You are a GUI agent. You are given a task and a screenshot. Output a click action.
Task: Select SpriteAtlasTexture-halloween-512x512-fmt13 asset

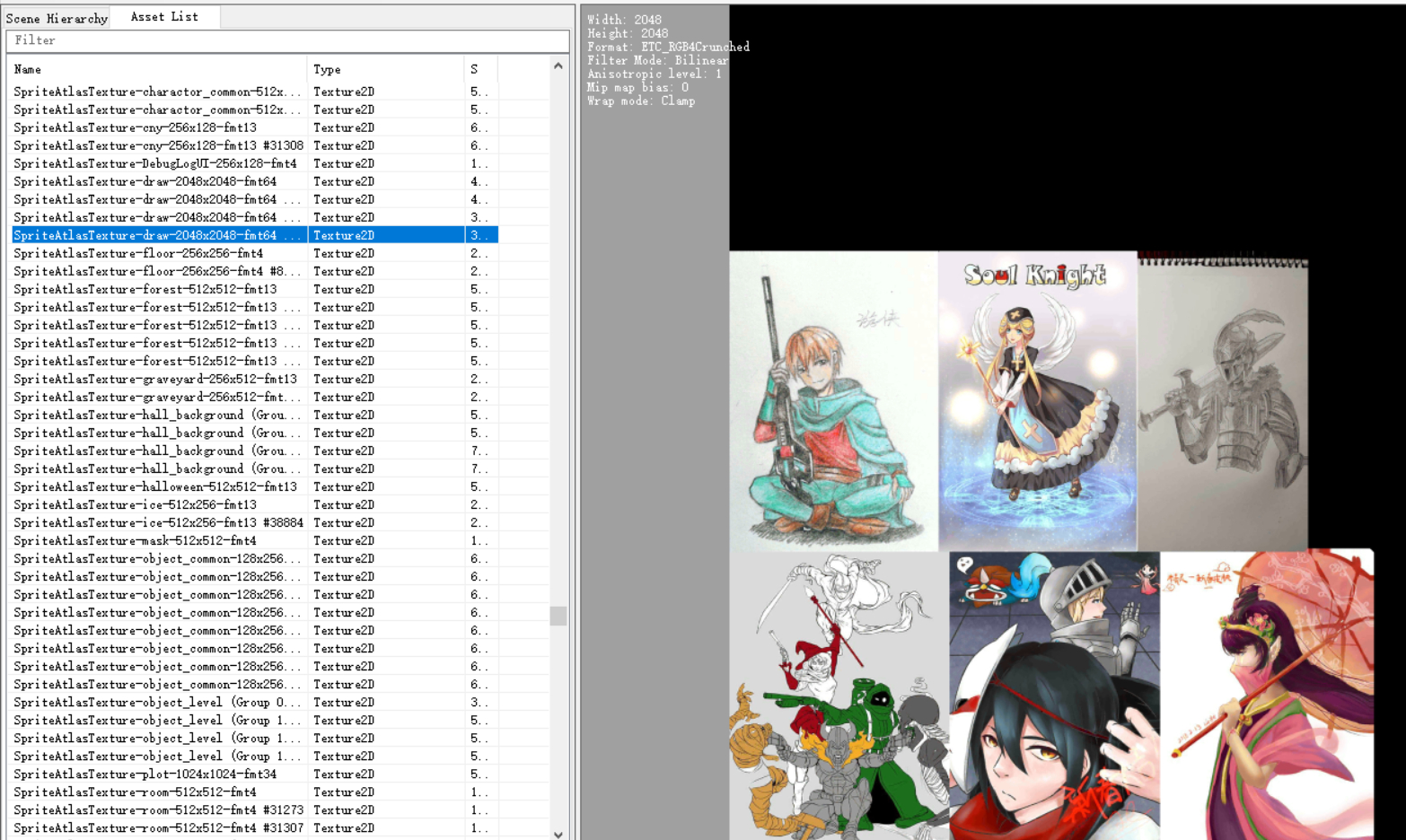(x=255, y=486)
